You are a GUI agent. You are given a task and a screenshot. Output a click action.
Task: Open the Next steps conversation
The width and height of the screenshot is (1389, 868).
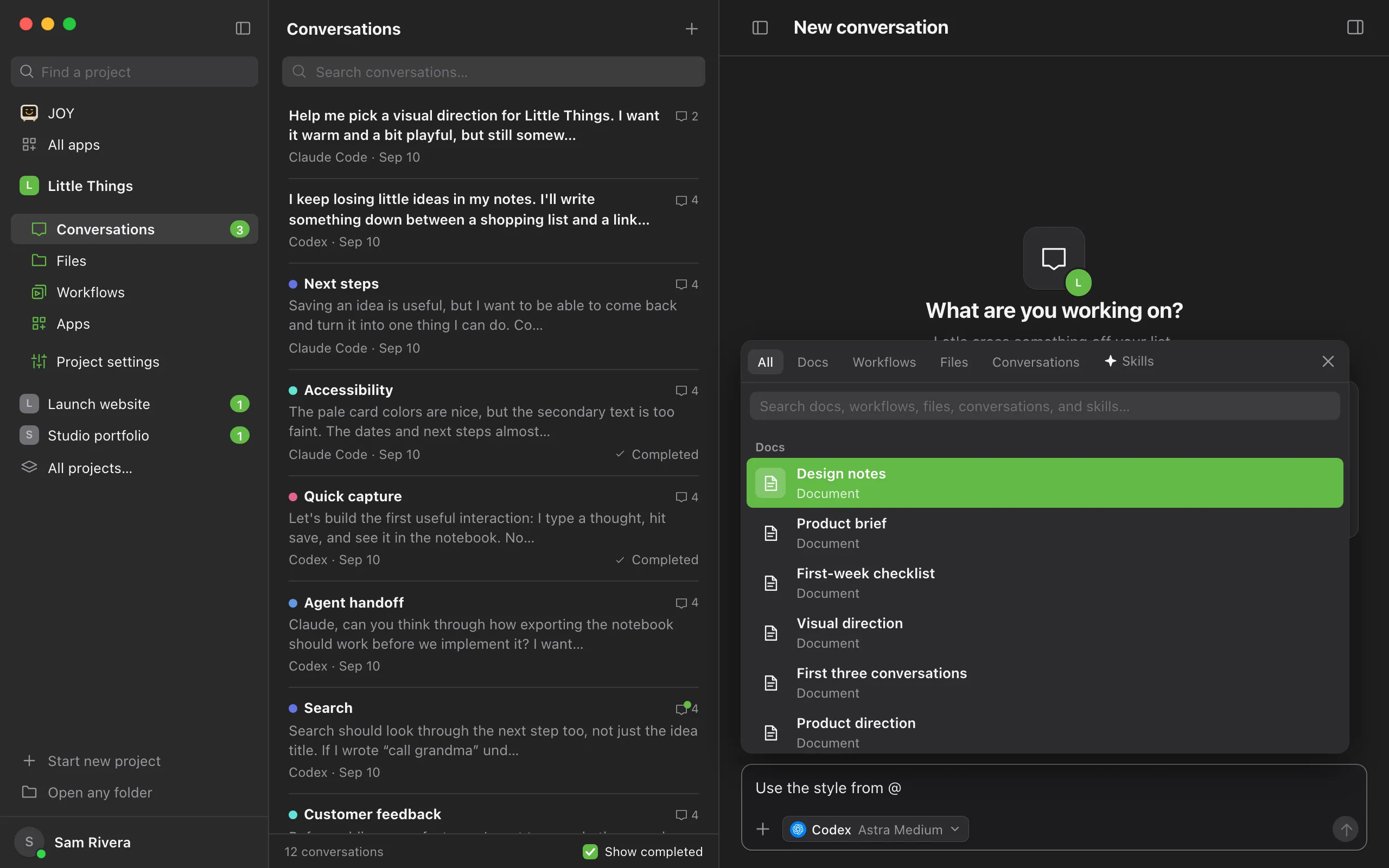(x=493, y=316)
